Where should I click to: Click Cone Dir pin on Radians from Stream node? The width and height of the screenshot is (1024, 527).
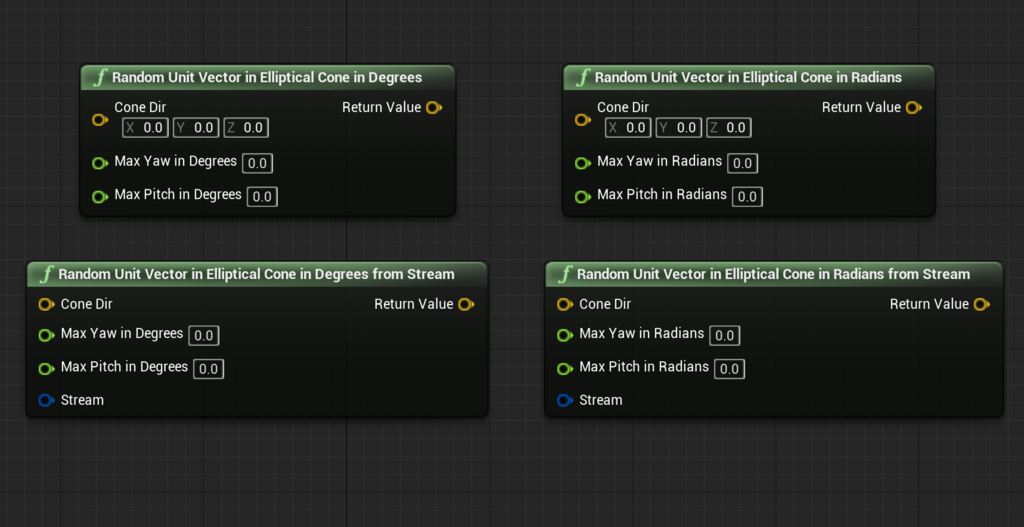[x=564, y=304]
